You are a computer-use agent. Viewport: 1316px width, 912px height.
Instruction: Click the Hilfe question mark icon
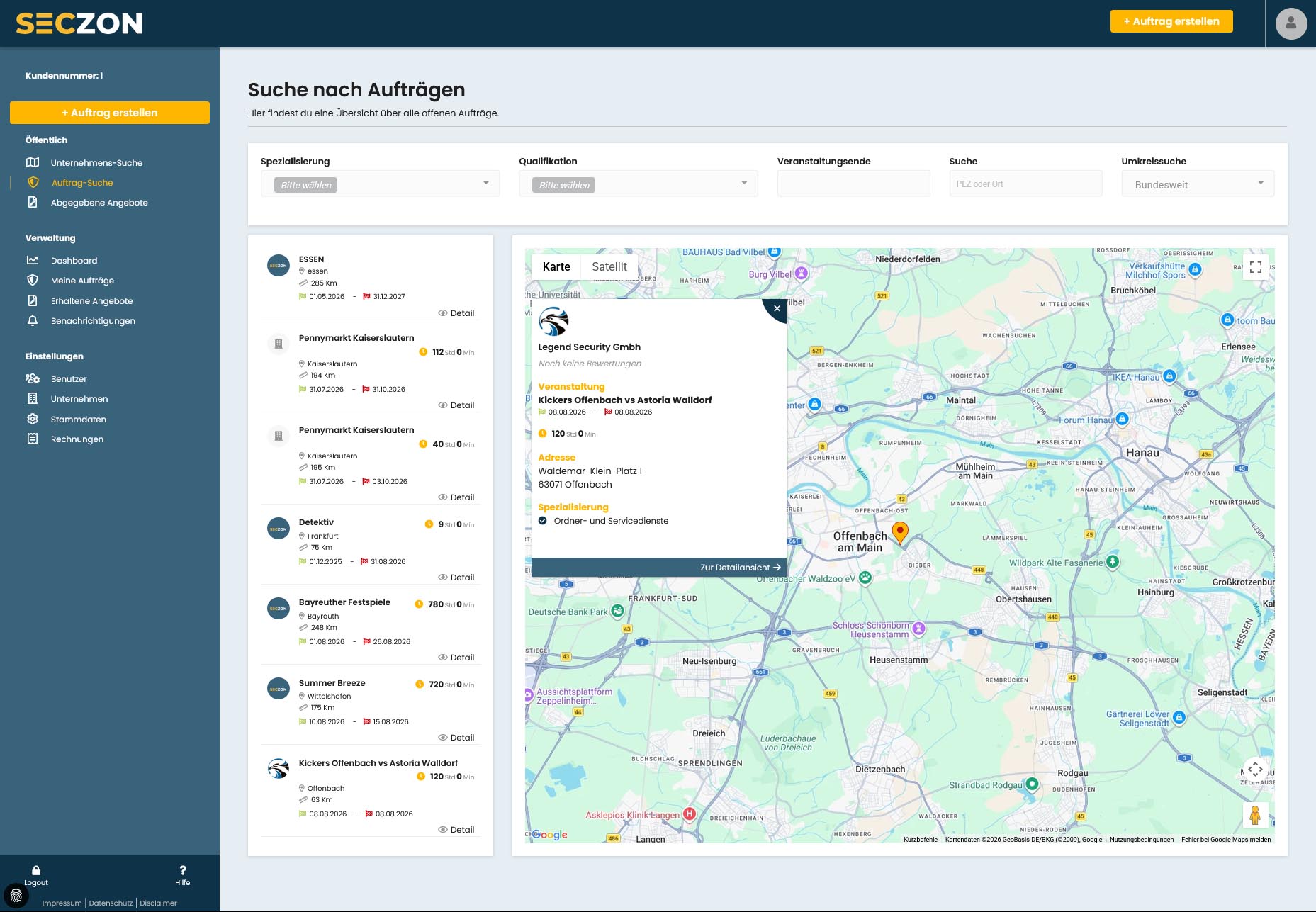183,870
